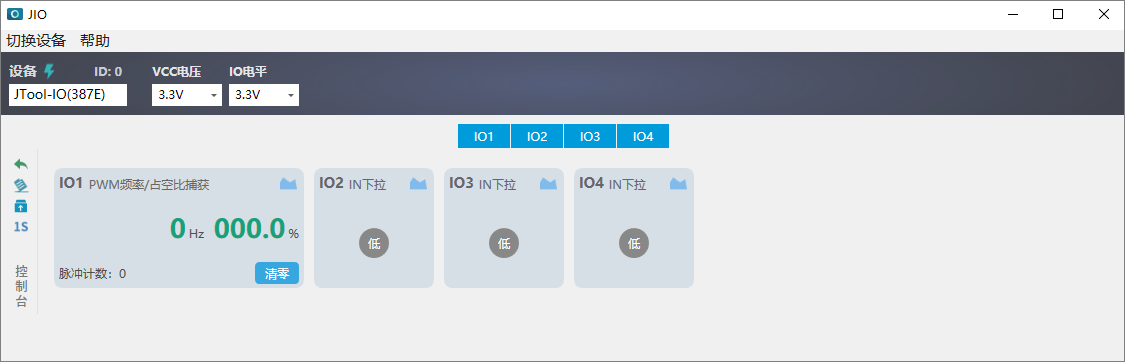
Task: Click the green undo arrow sidebar icon
Action: tap(22, 164)
